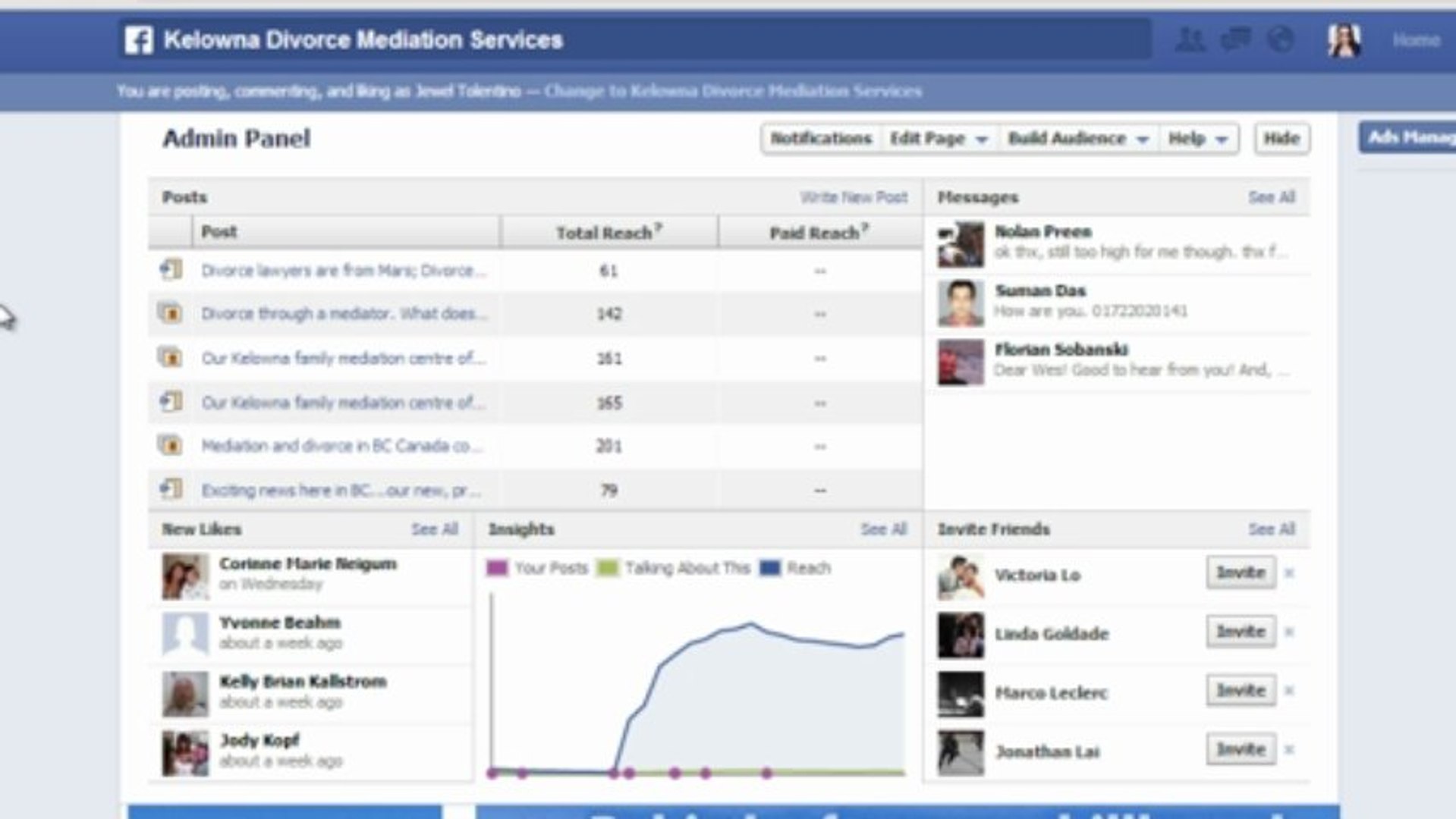The width and height of the screenshot is (1456, 819).
Task: Click the purple Your Posts legend swatch
Action: tap(497, 566)
